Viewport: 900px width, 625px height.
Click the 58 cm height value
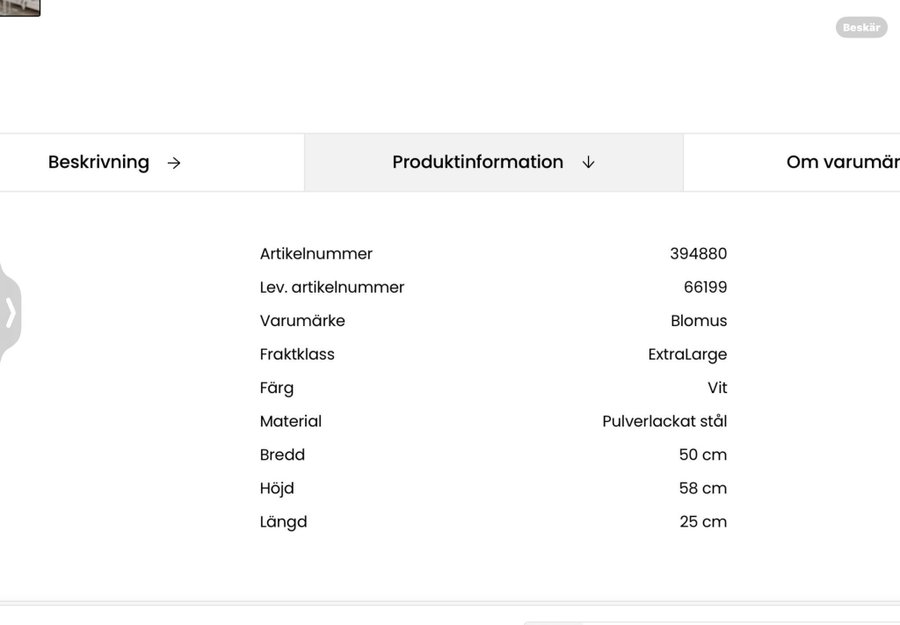(702, 489)
